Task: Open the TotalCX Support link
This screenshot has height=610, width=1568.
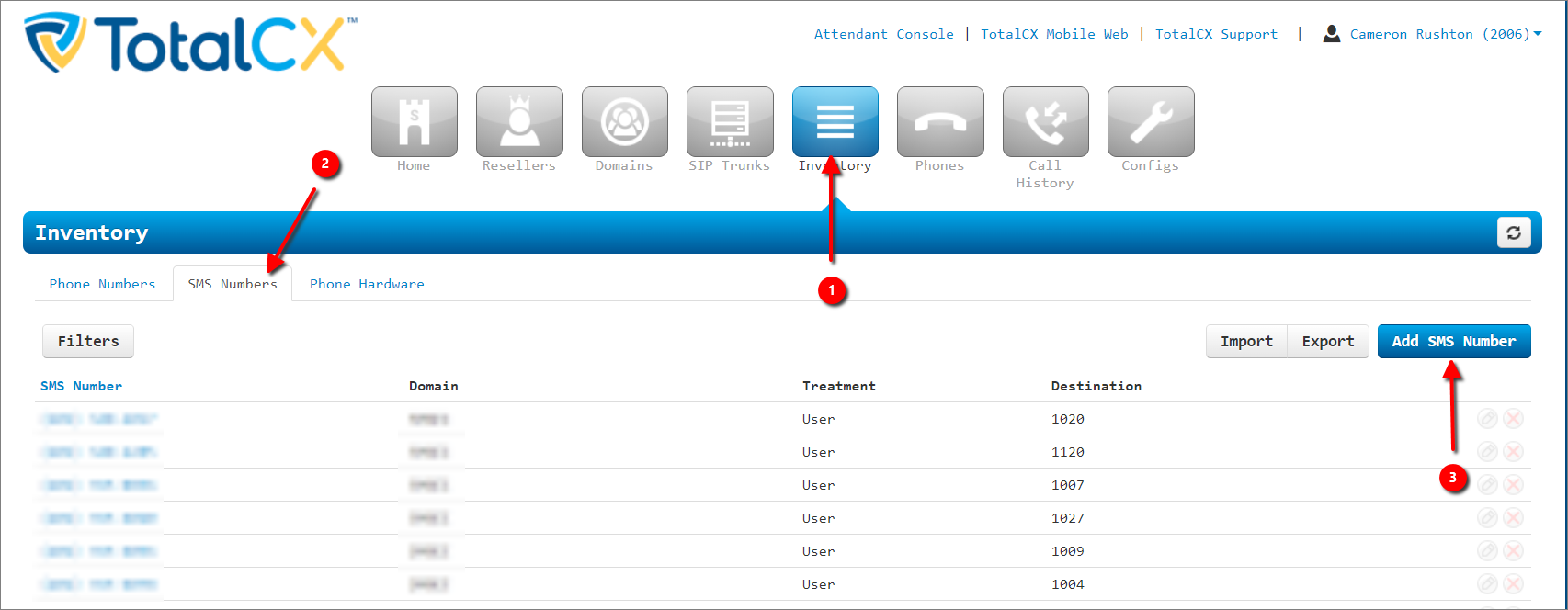Action: 1216,34
